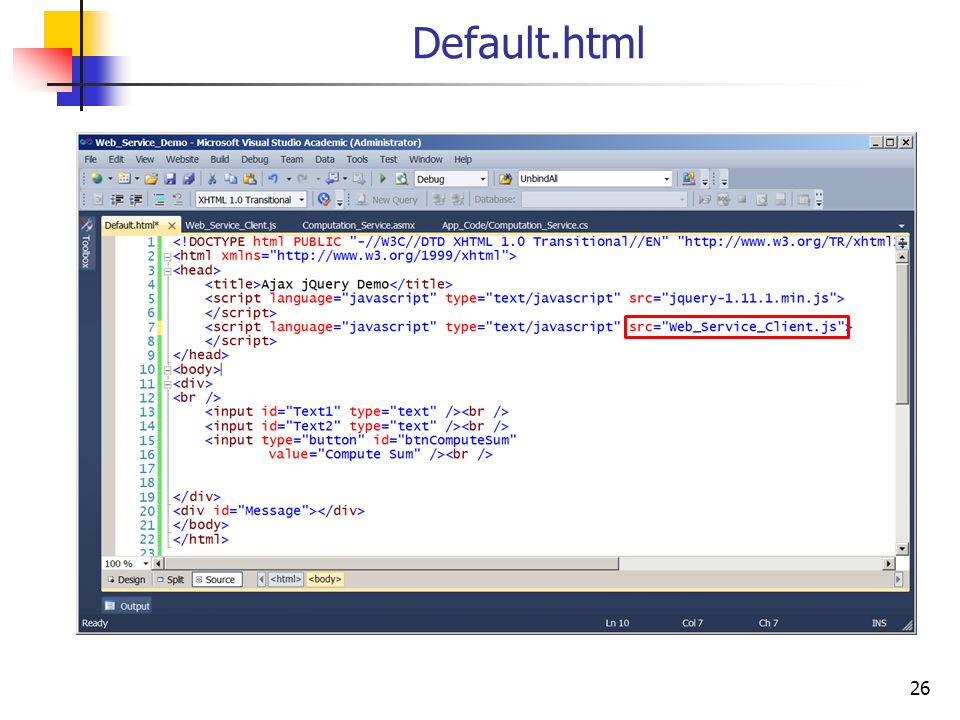Save Default.html with the floppy disk icon
Screen dimensions: 960x720
170,179
